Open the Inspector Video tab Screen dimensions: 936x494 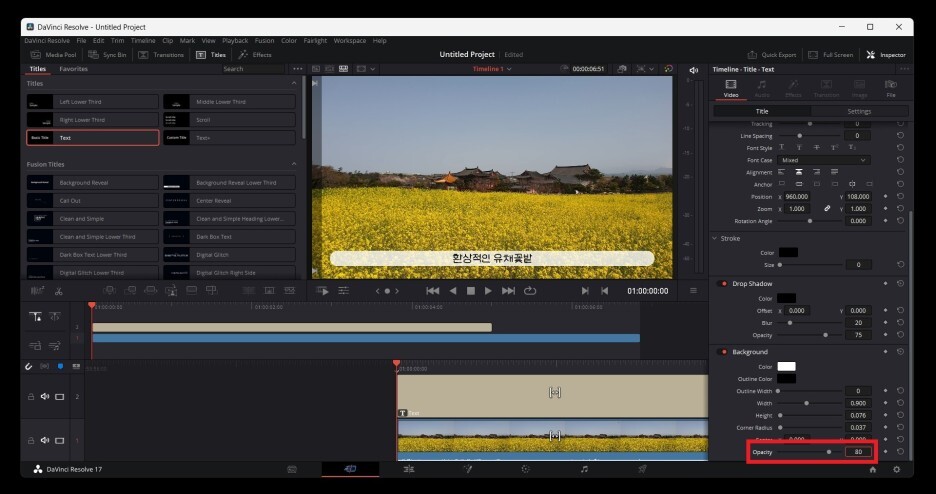[x=731, y=88]
